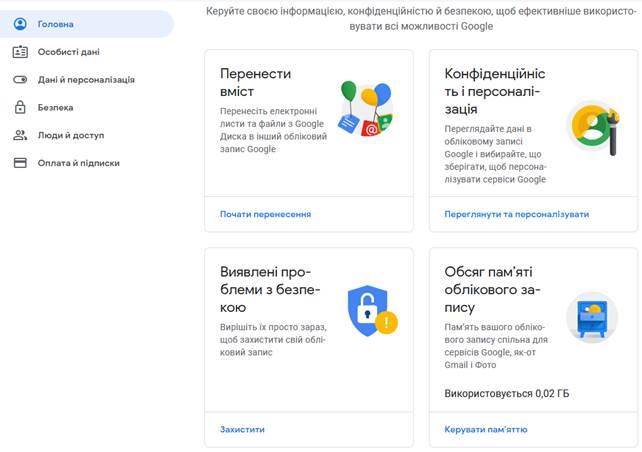The width and height of the screenshot is (642, 452).
Task: Click the privacy personalization avatar illustration
Action: click(x=593, y=127)
